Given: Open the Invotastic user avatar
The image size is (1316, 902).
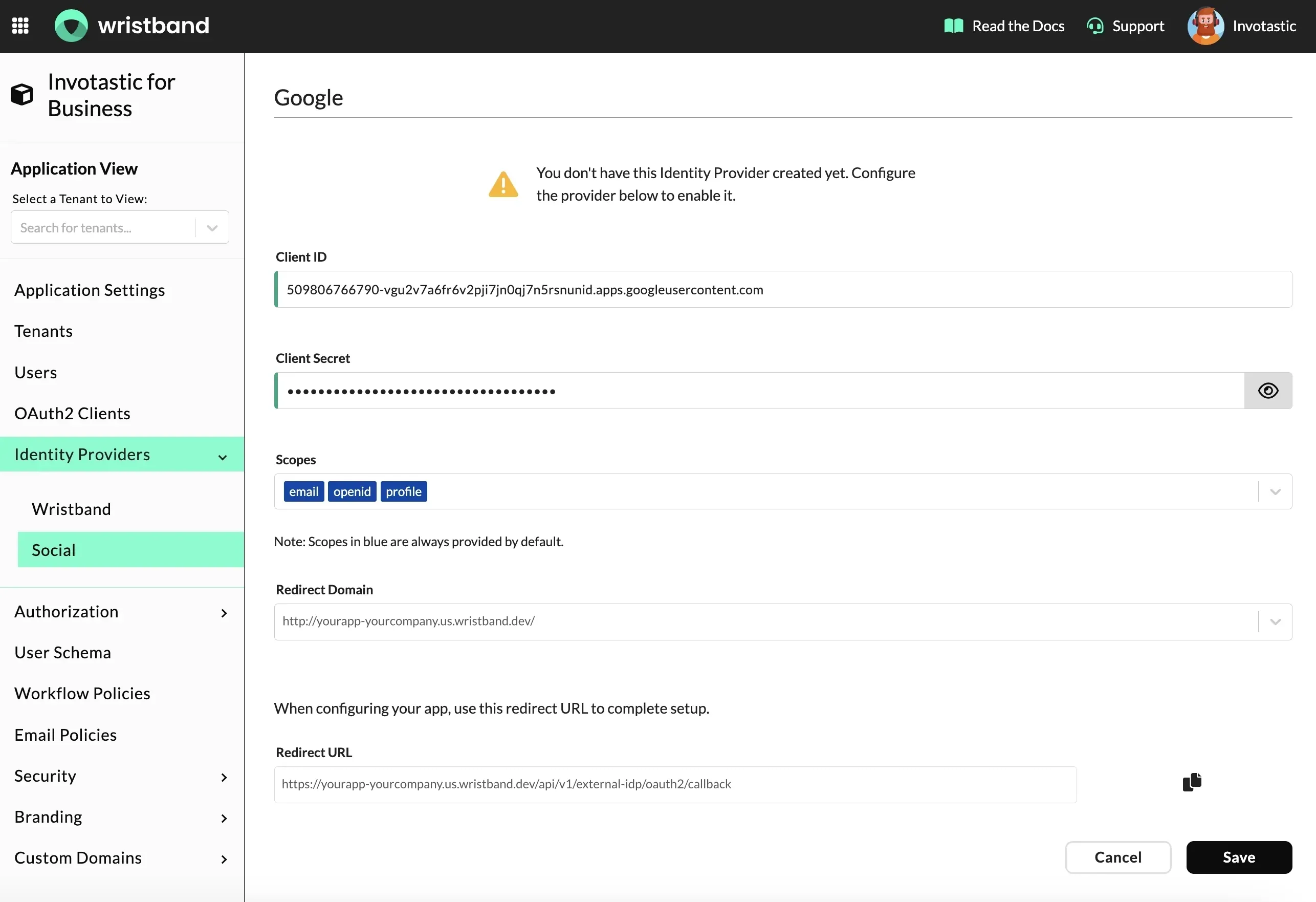Looking at the screenshot, I should pyautogui.click(x=1205, y=26).
